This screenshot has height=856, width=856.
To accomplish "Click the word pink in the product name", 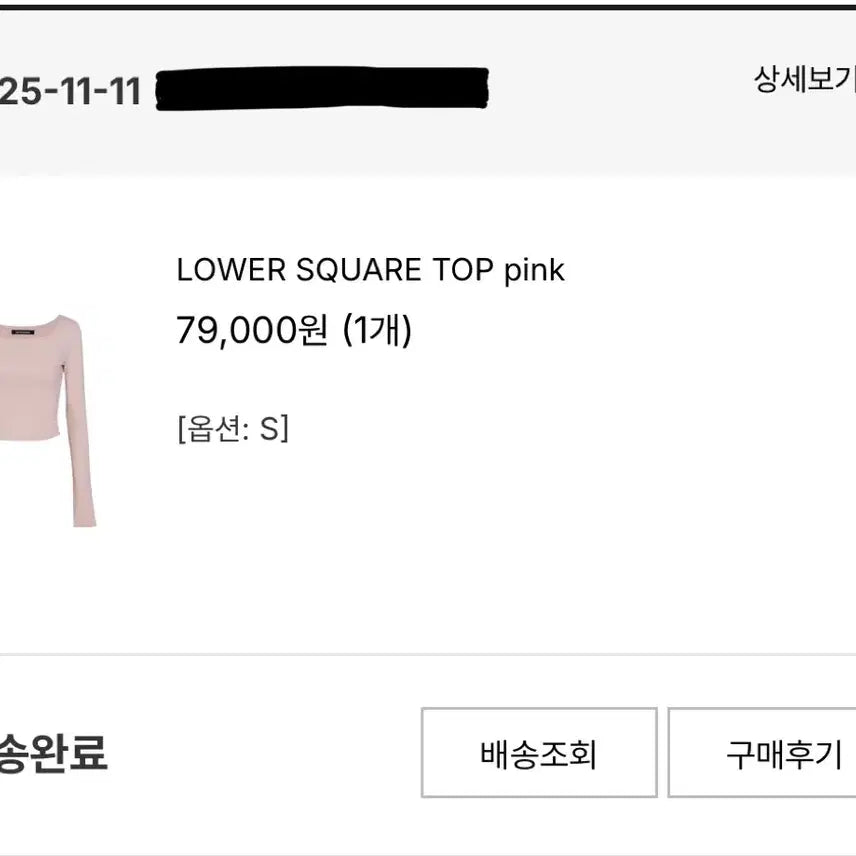I will (x=534, y=270).
